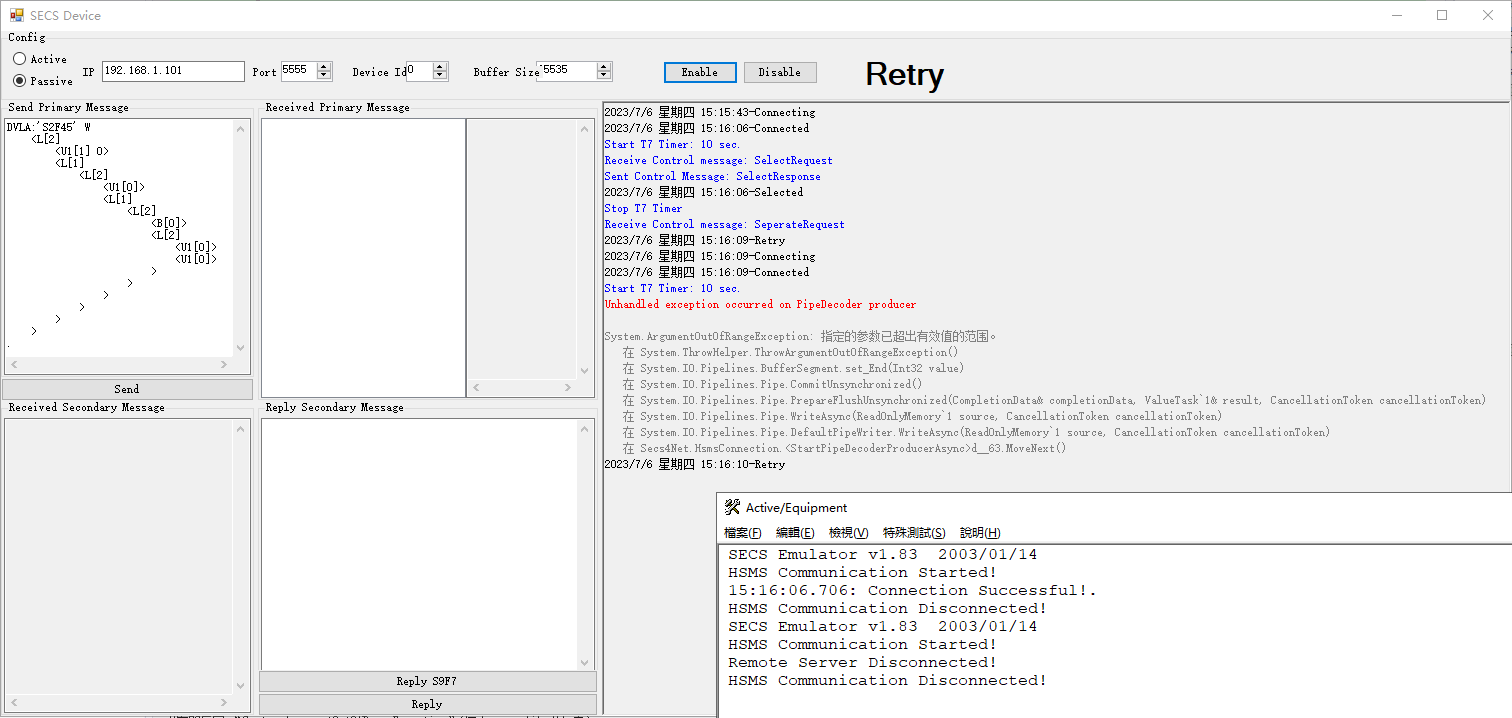
Task: Click the SECS Device title bar icon
Action: pos(16,15)
